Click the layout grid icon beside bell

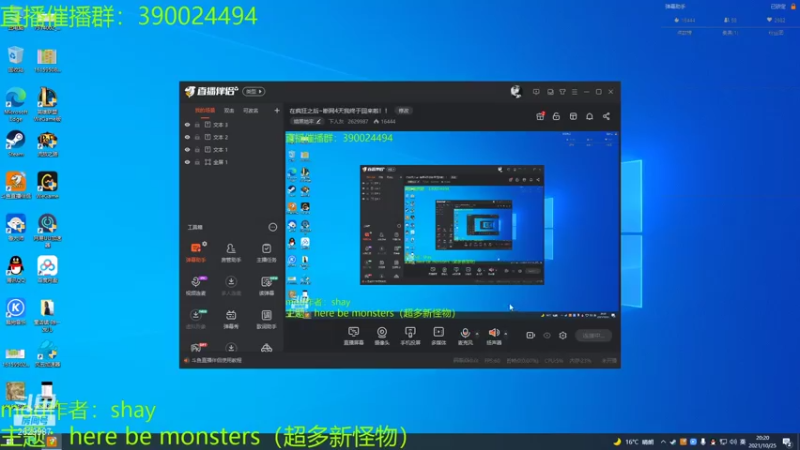pyautogui.click(x=573, y=116)
